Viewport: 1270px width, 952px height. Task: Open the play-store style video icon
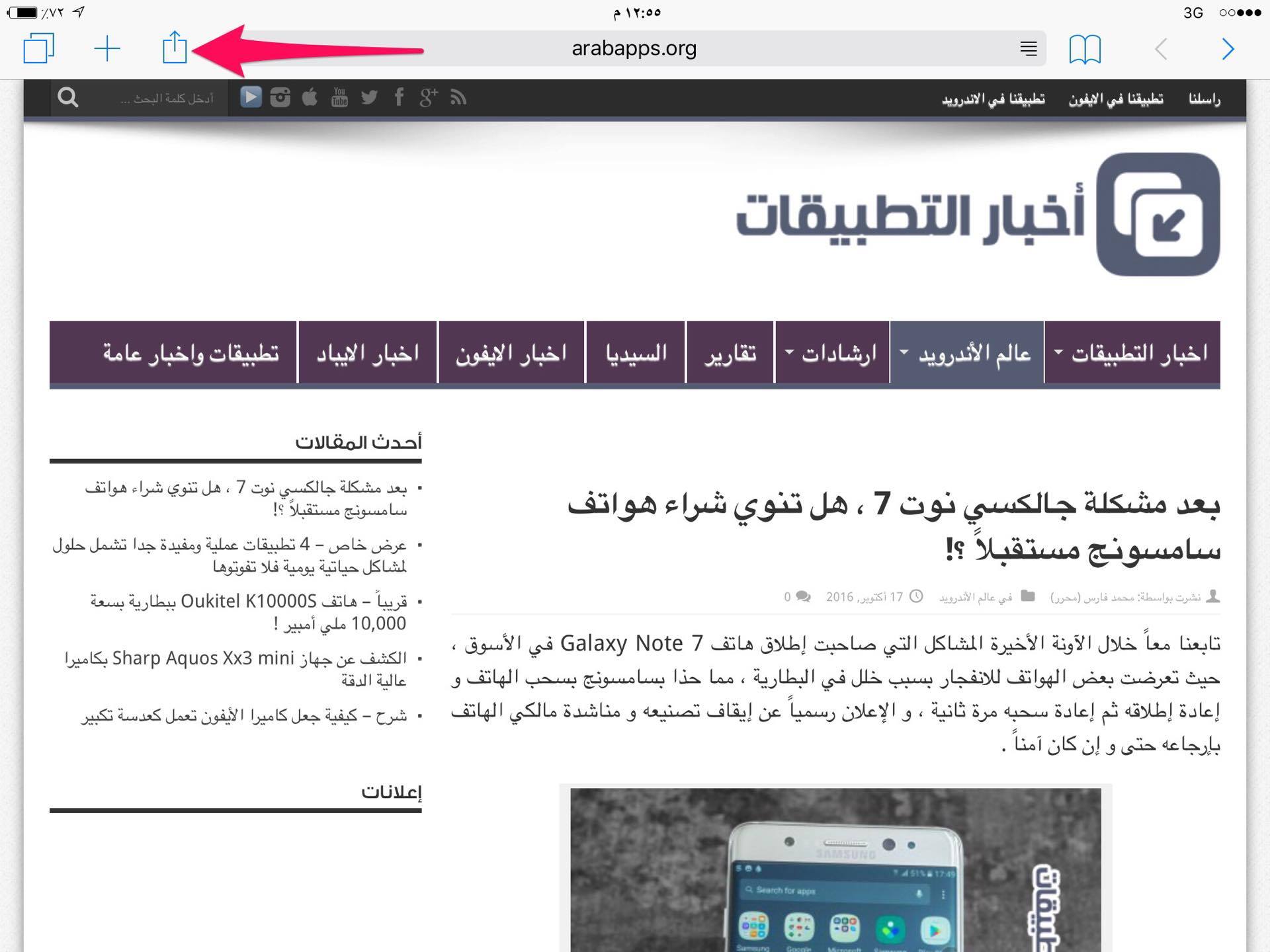pyautogui.click(x=250, y=98)
